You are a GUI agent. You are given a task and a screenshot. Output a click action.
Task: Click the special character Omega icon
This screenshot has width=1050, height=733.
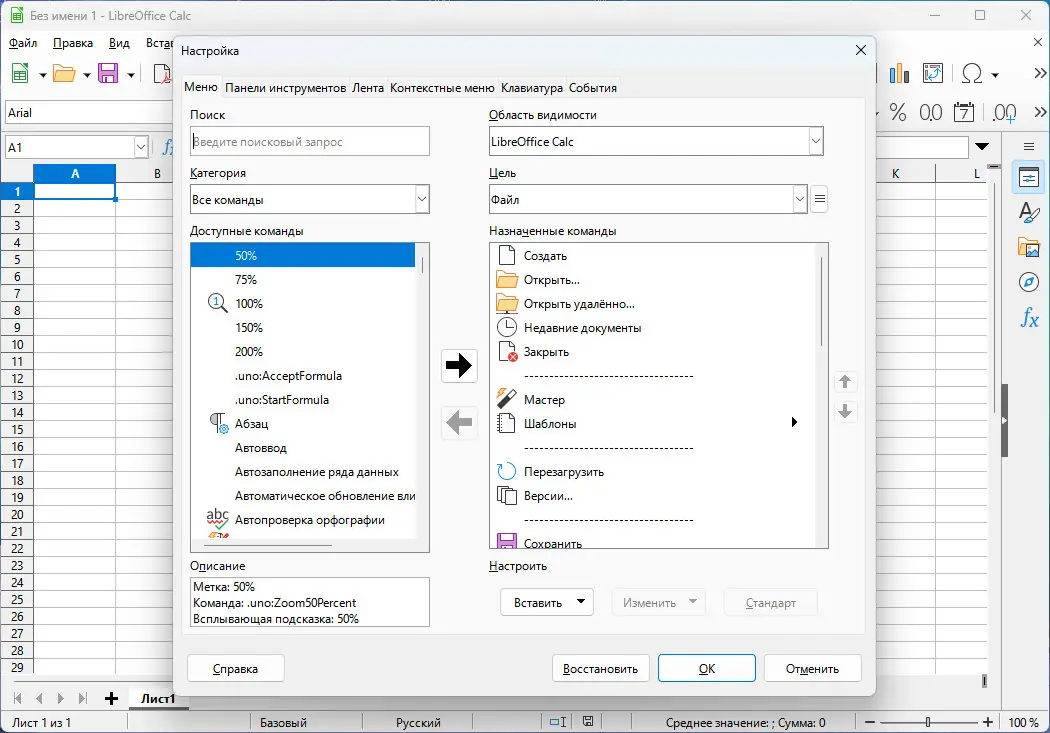(972, 73)
